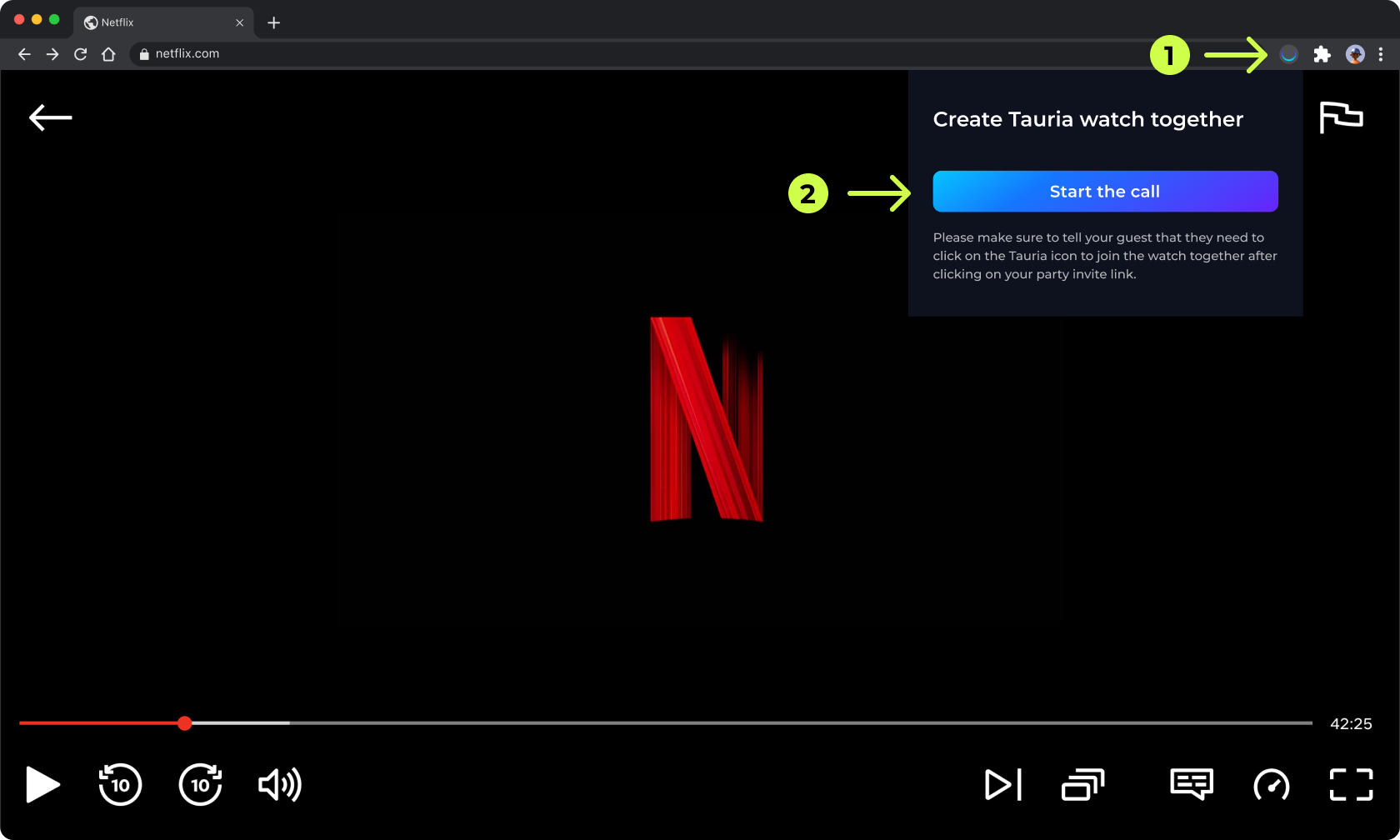
Task: Reload the Netflix page
Action: 81,54
